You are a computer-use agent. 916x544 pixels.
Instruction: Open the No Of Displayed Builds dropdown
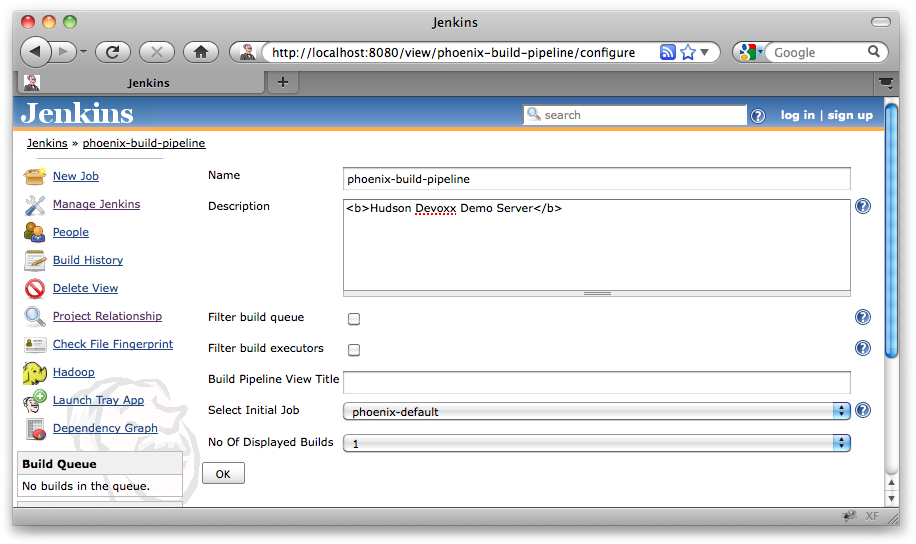[x=596, y=443]
